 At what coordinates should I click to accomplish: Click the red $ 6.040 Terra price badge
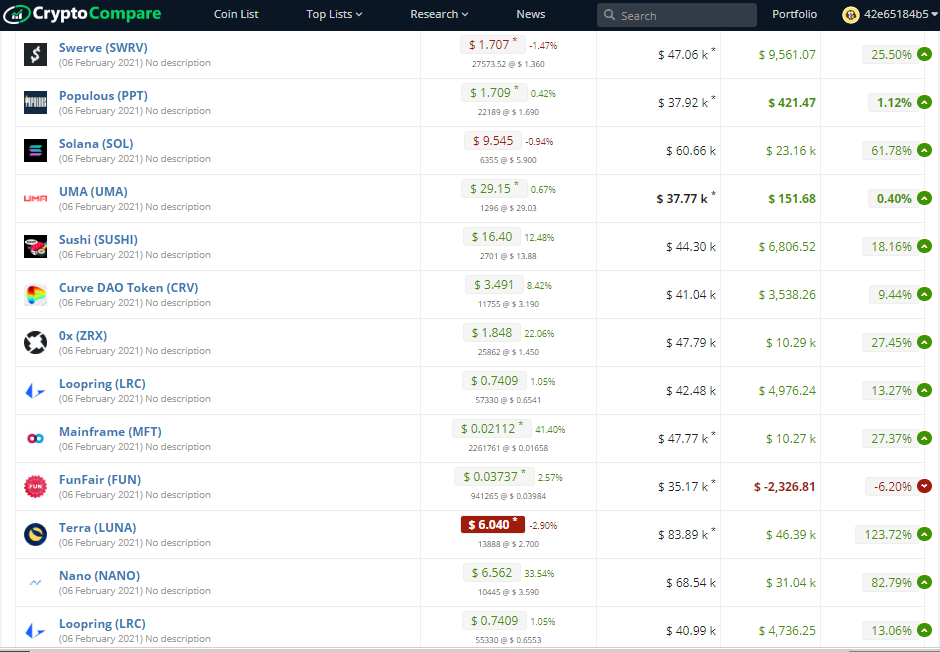pos(493,524)
